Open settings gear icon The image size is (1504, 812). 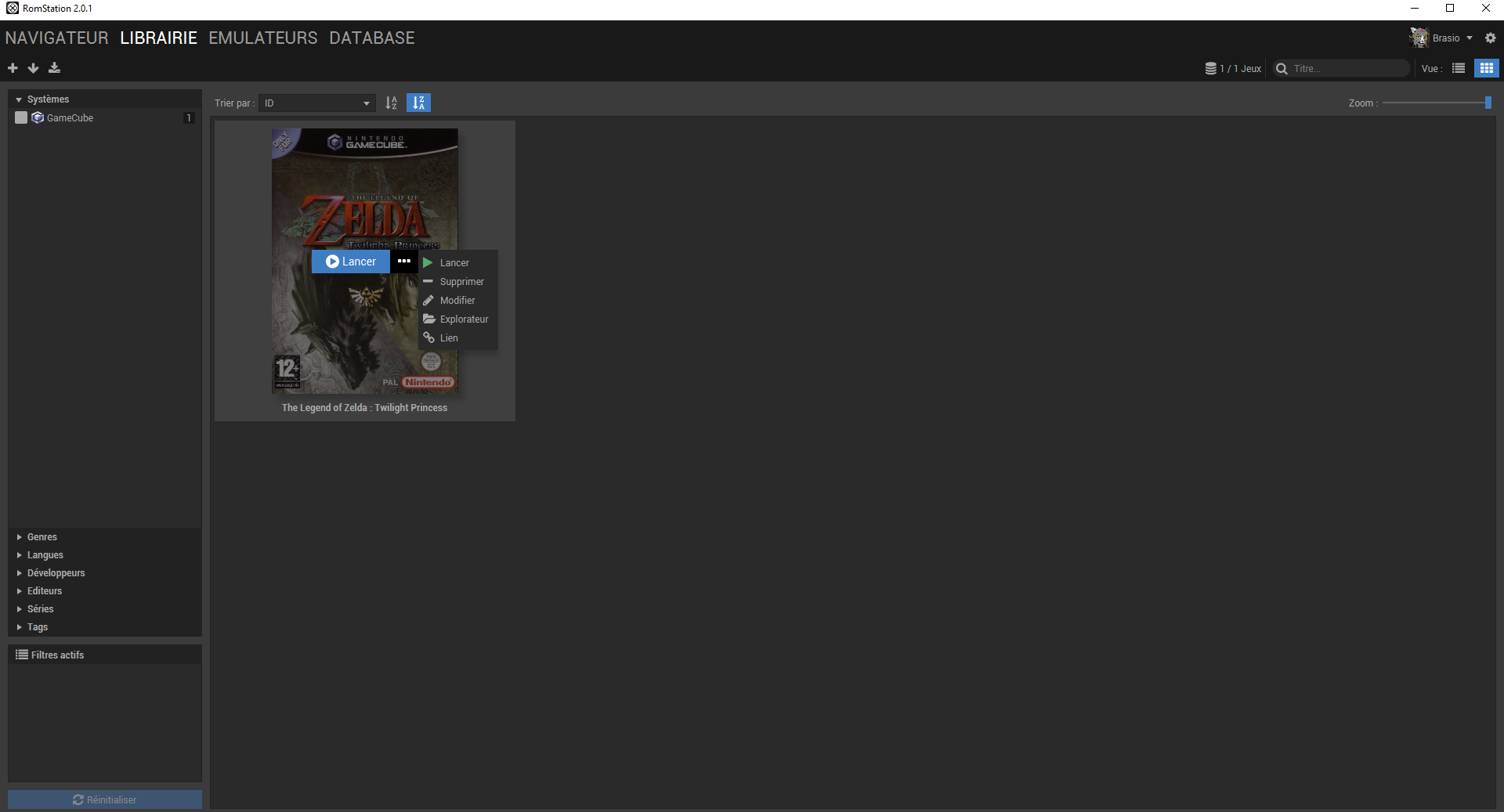(1490, 38)
